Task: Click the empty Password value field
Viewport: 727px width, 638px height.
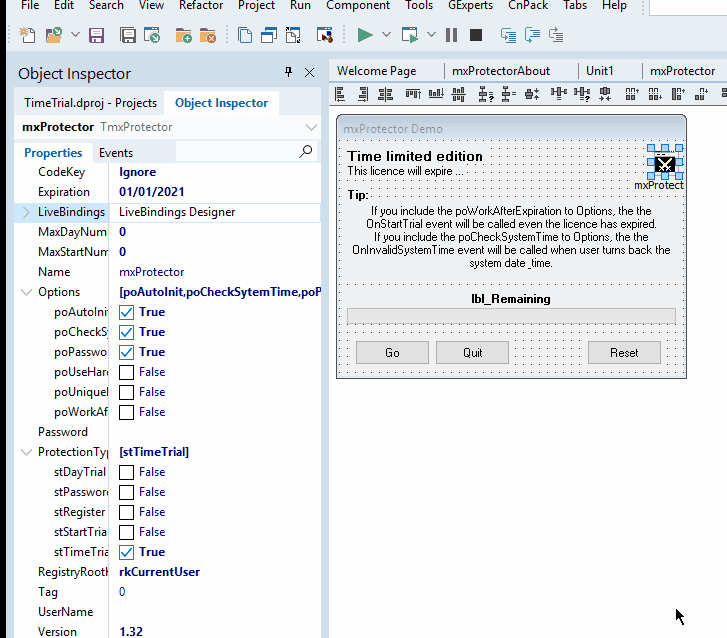Action: point(215,432)
